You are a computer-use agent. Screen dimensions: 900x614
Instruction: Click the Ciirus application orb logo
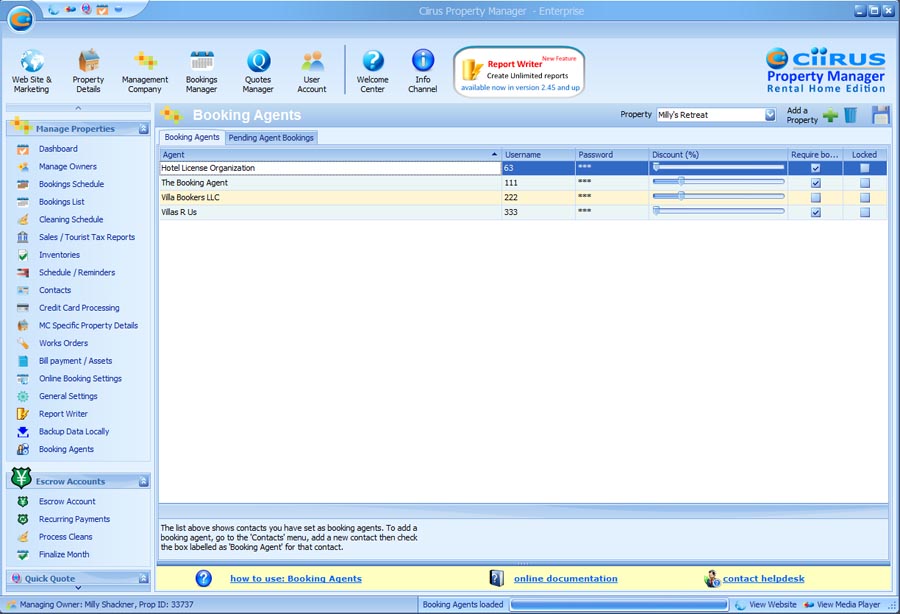(x=21, y=18)
